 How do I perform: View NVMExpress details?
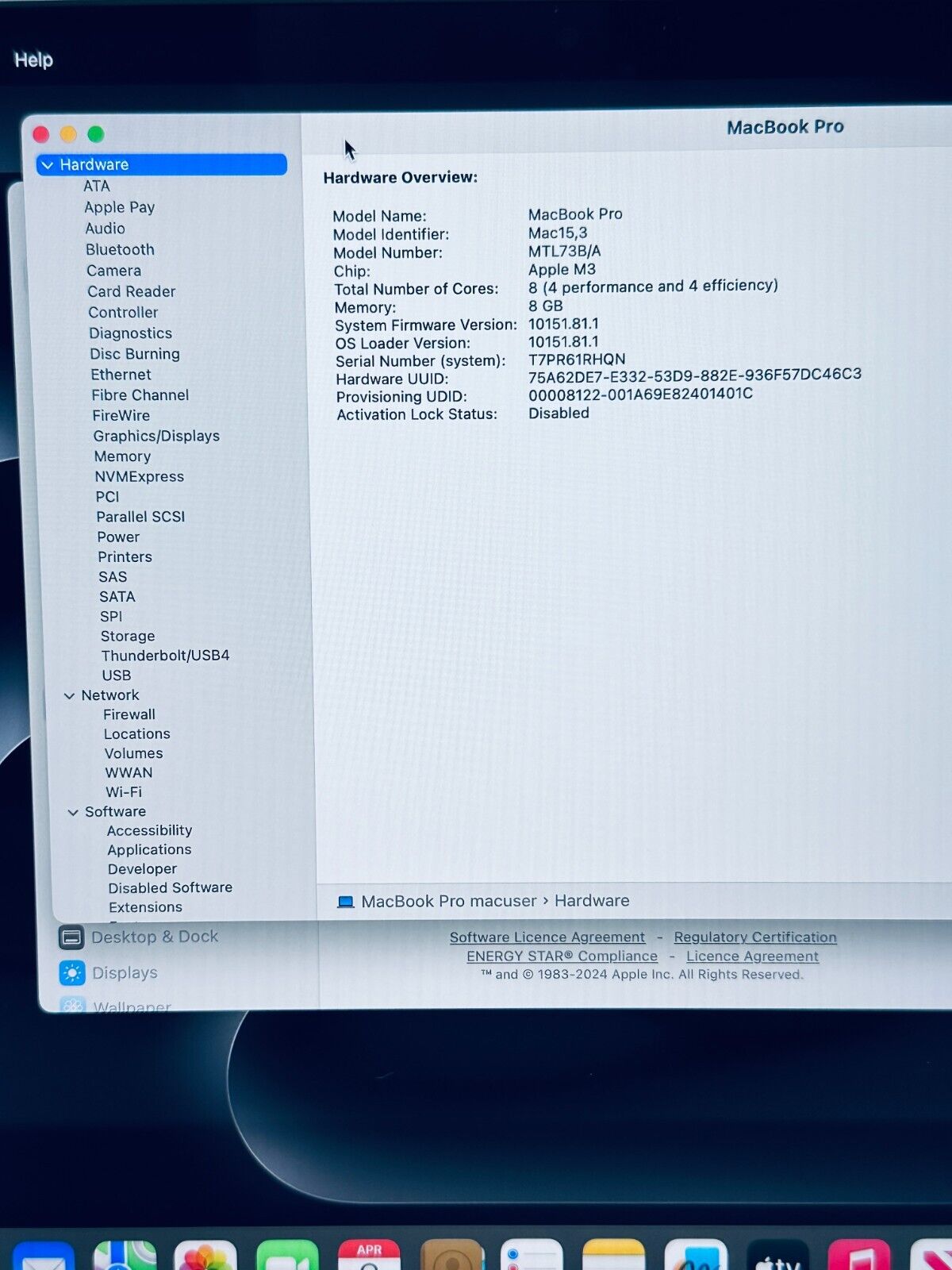[x=140, y=477]
